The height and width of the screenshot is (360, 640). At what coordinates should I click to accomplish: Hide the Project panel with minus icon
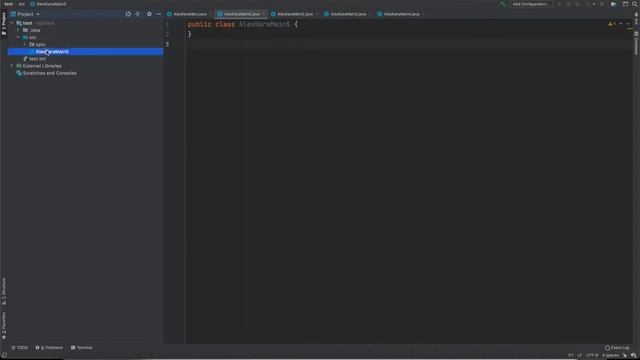tap(158, 14)
